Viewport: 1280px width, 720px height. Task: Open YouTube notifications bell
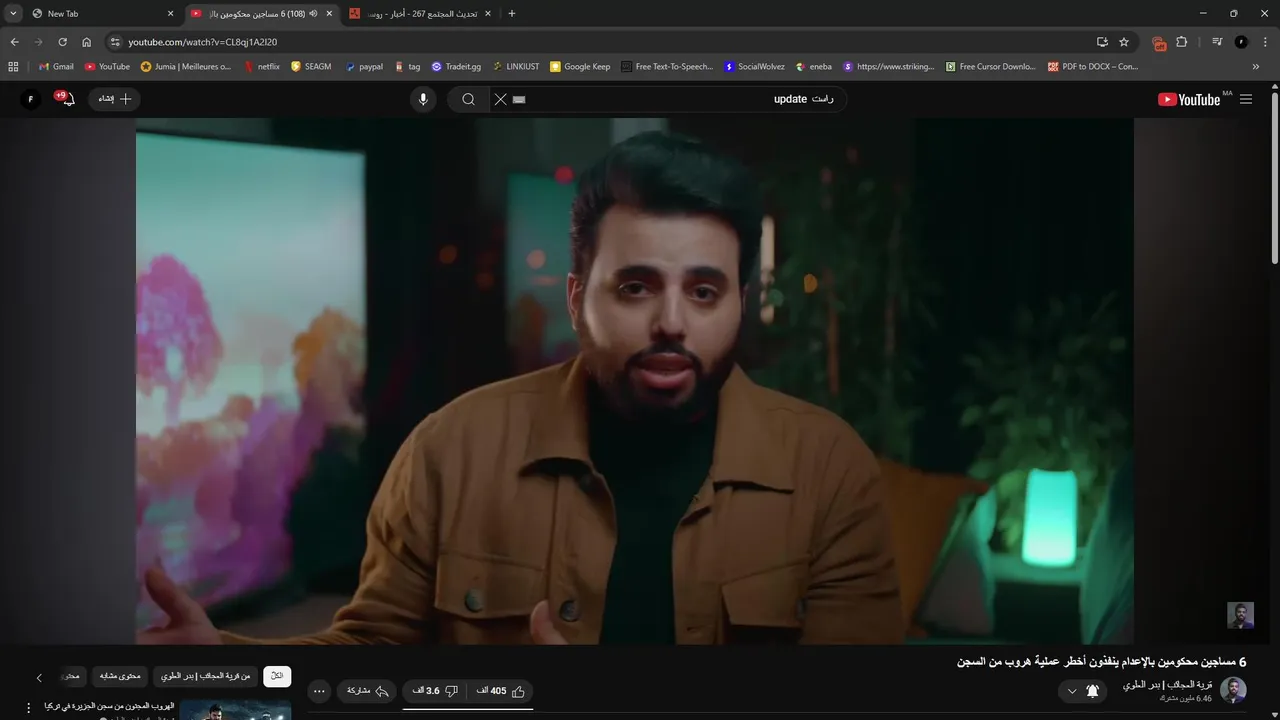click(68, 99)
